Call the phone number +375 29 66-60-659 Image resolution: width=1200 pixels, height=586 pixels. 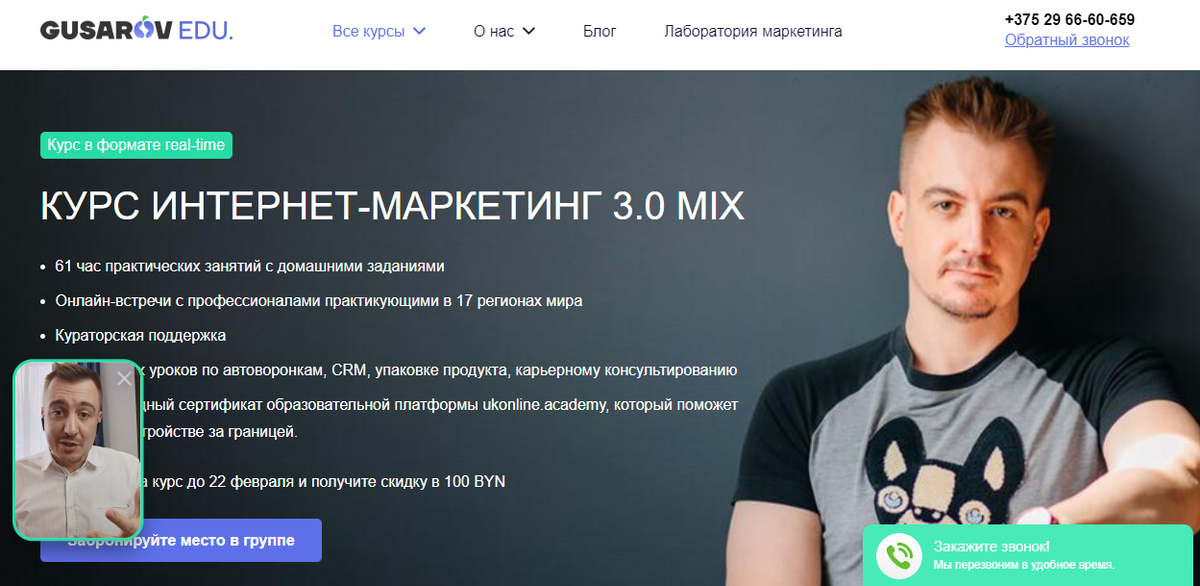1070,19
